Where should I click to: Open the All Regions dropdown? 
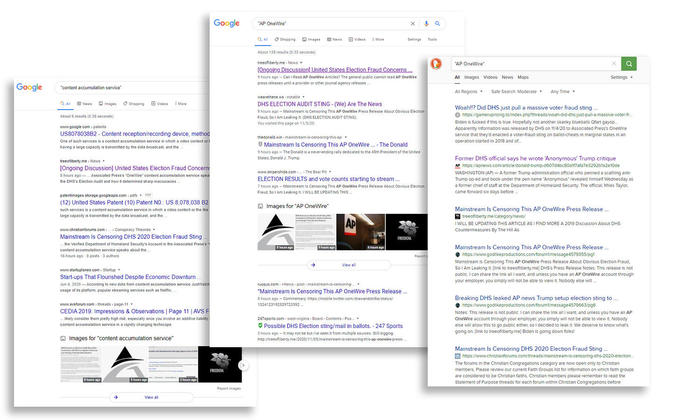[468, 91]
